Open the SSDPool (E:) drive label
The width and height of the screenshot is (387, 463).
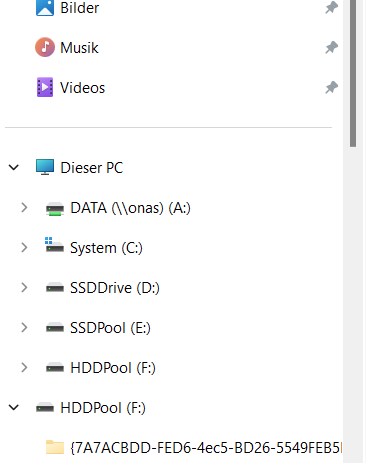pyautogui.click(x=110, y=328)
